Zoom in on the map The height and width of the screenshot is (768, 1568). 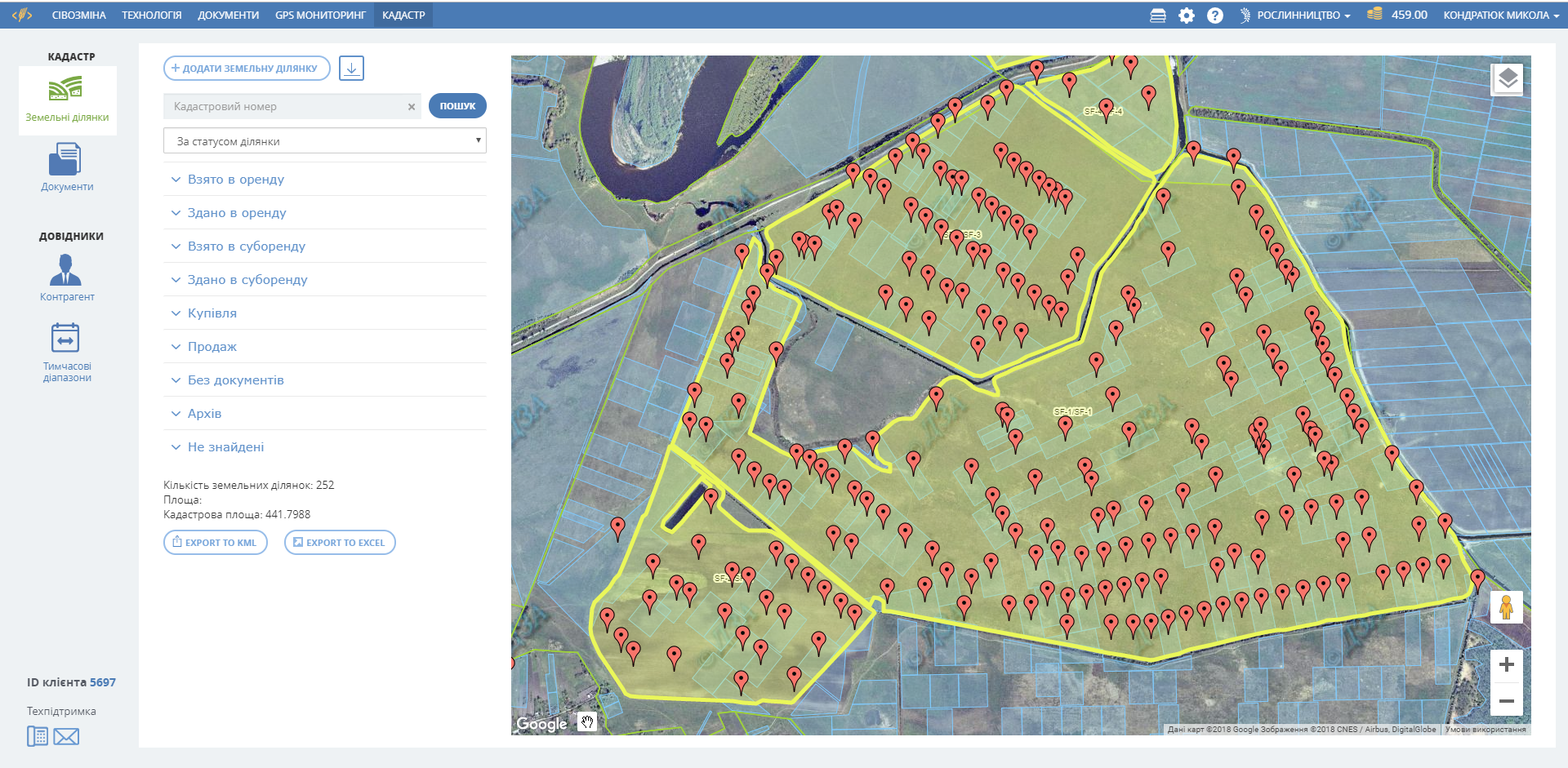pos(1507,665)
